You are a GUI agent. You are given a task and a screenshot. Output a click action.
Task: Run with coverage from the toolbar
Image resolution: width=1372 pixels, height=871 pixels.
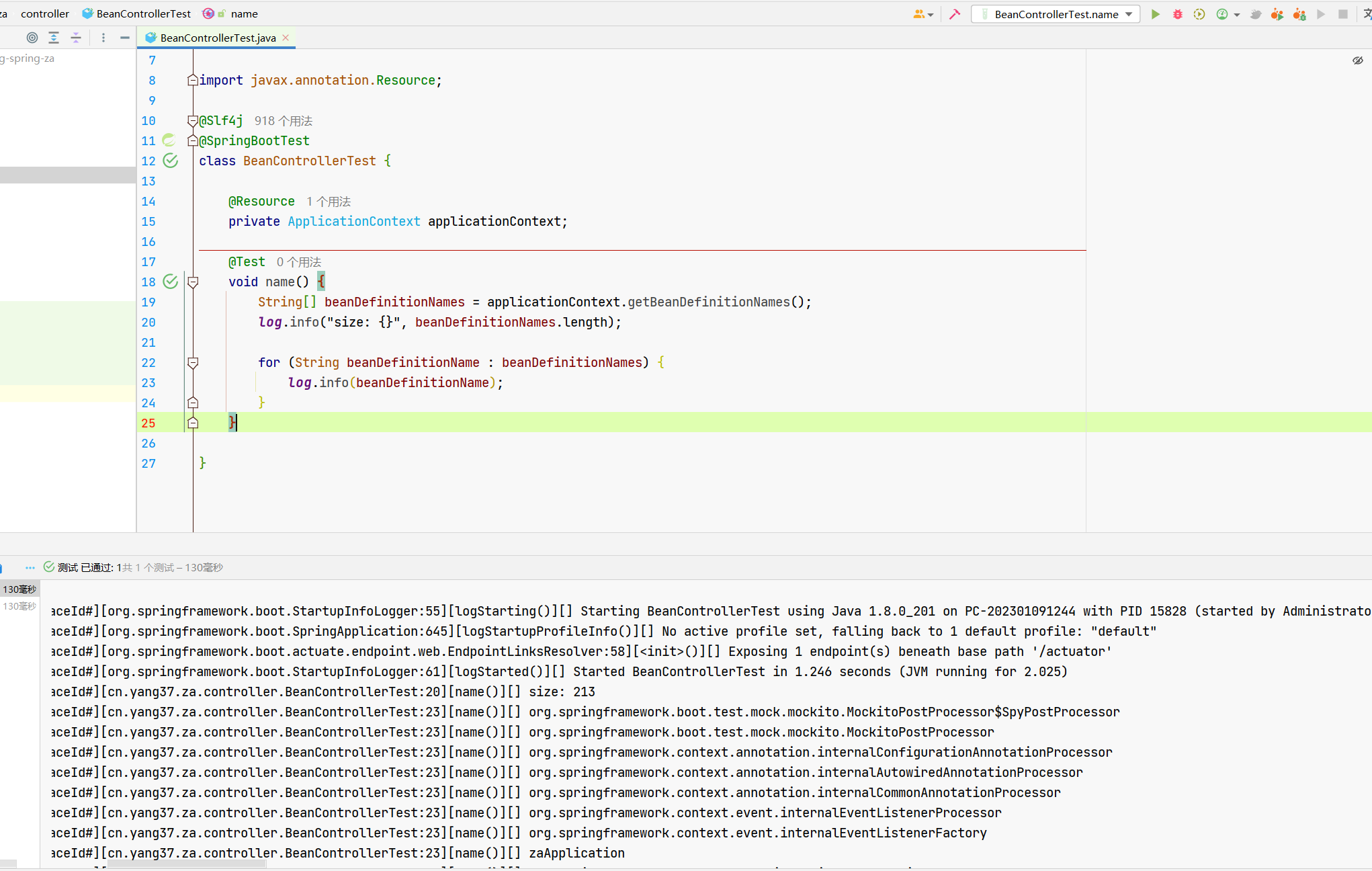coord(1199,14)
